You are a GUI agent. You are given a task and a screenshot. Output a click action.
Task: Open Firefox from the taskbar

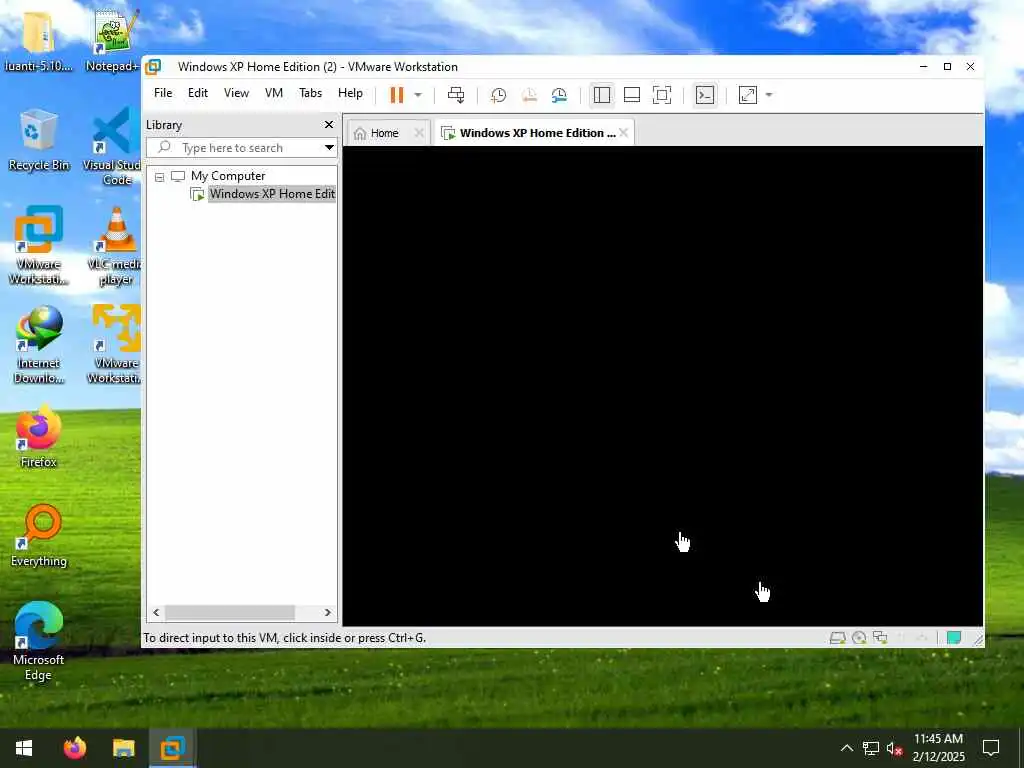(x=74, y=748)
